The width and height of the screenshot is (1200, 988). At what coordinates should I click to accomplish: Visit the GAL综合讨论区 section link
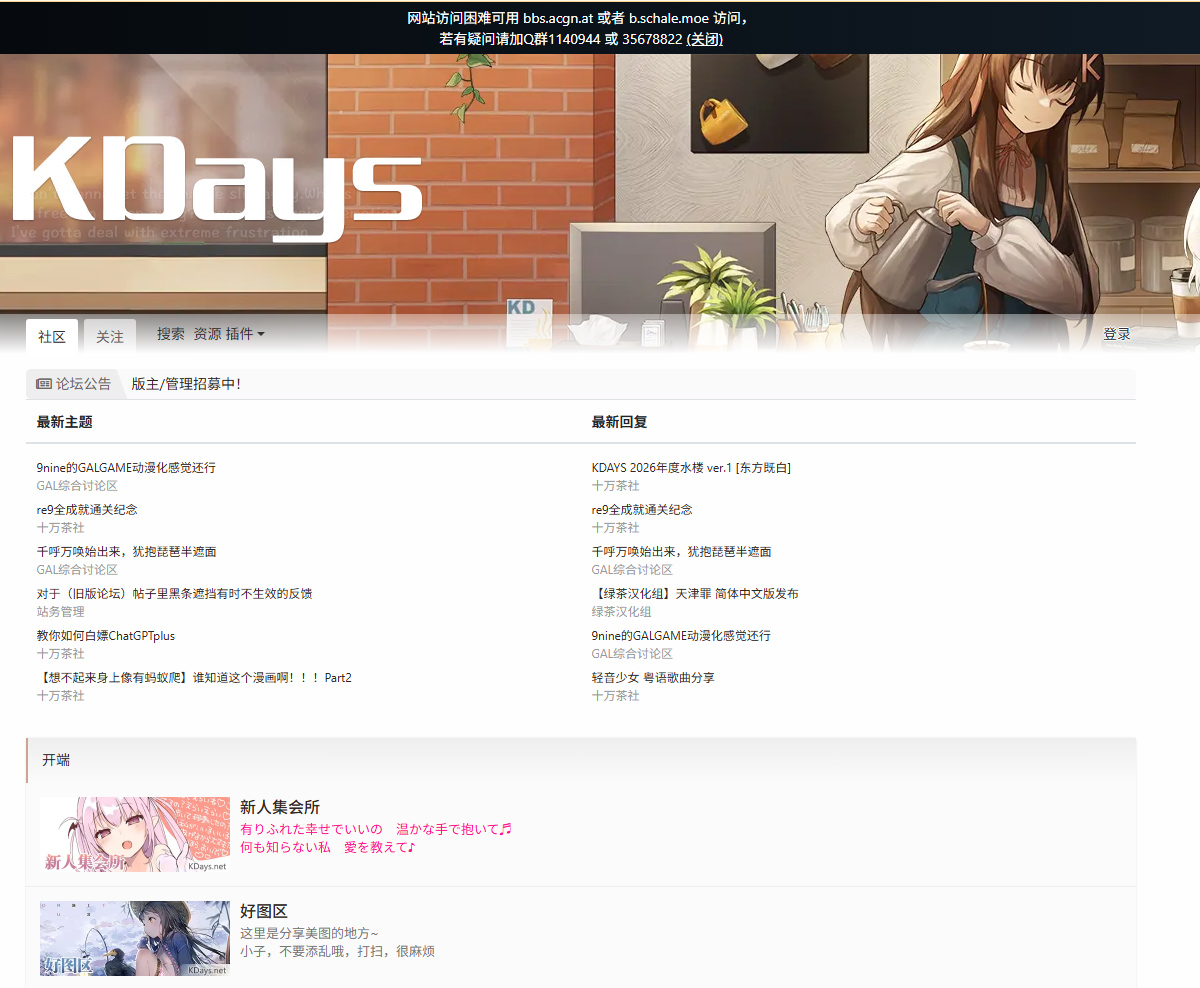tap(80, 485)
